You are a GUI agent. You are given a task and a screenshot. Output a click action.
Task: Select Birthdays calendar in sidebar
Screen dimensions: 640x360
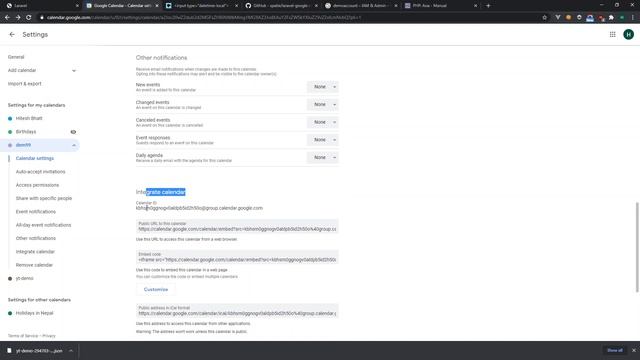click(x=26, y=132)
